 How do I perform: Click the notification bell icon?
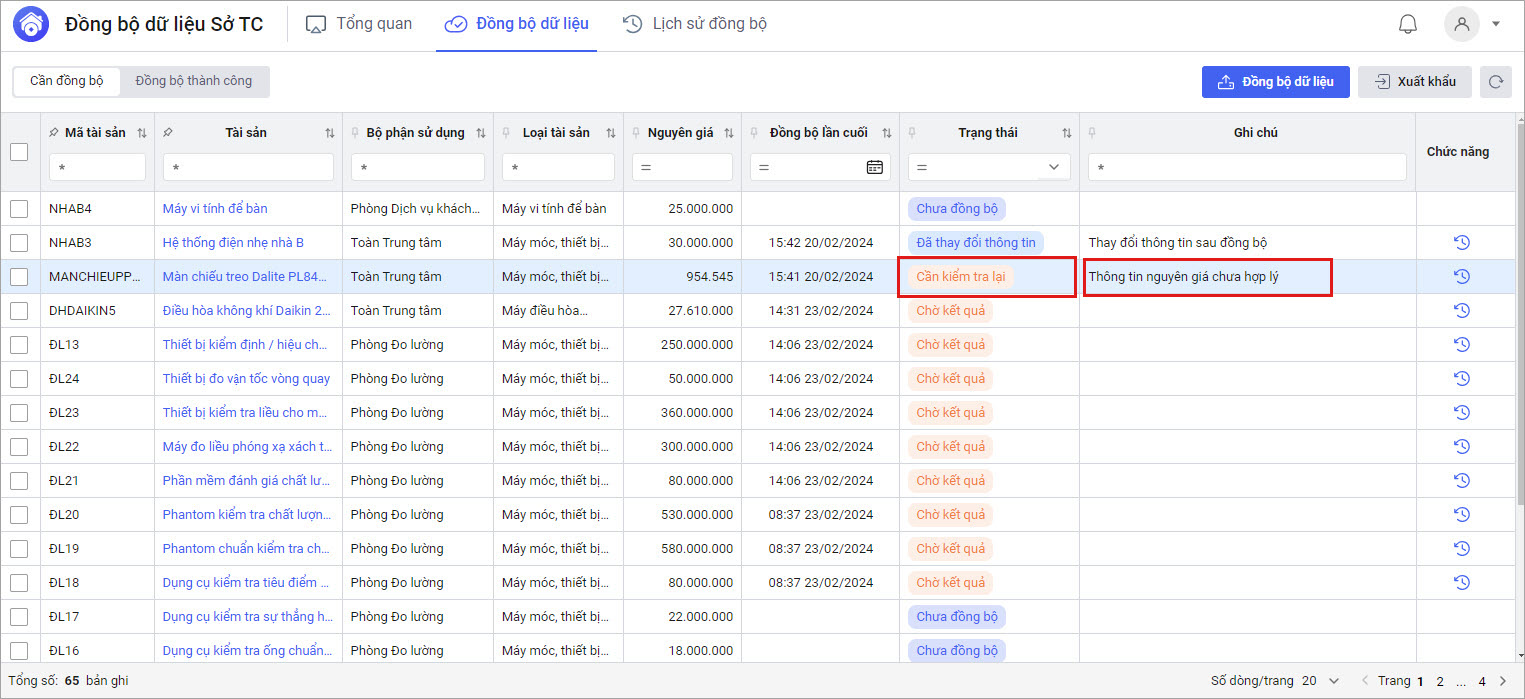[1407, 24]
